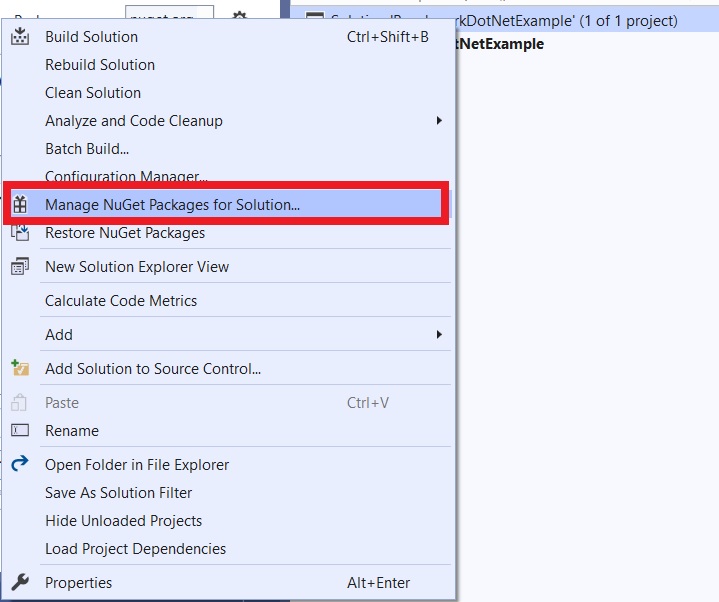Viewport: 719px width, 602px height.
Task: Expand the Analyze and Code Cleanup submenu arrow
Action: pos(438,121)
